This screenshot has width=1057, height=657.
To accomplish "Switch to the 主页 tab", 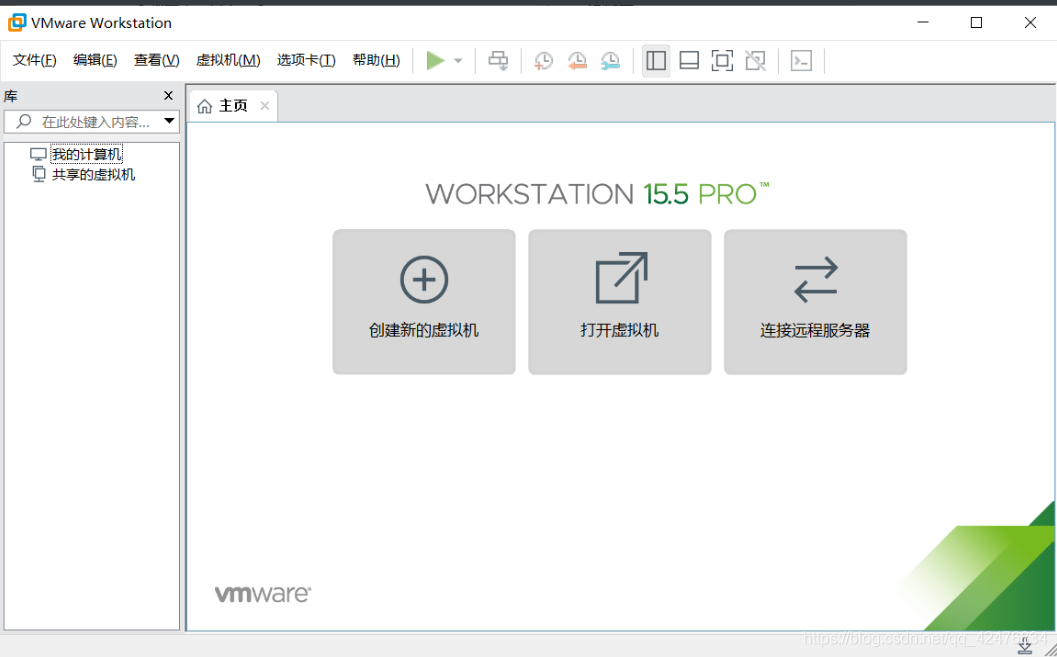I will click(233, 106).
